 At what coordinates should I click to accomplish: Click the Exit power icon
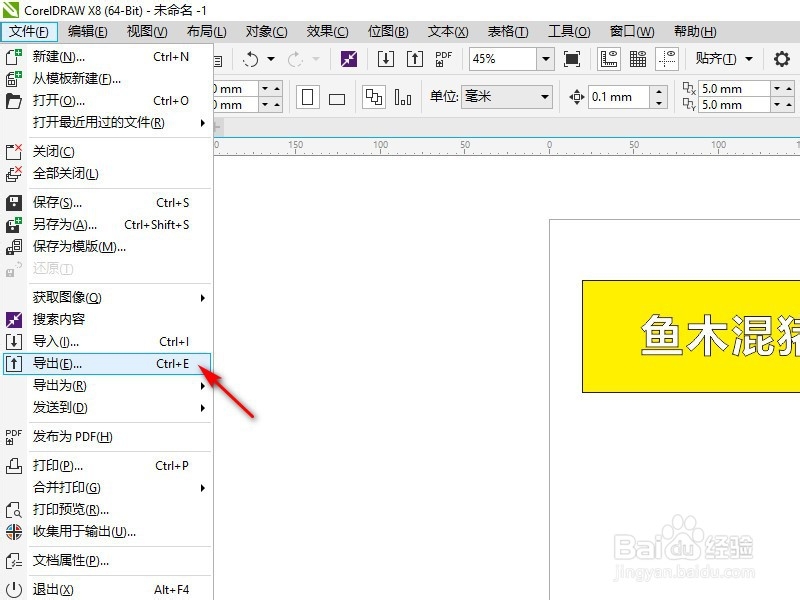coord(14,590)
